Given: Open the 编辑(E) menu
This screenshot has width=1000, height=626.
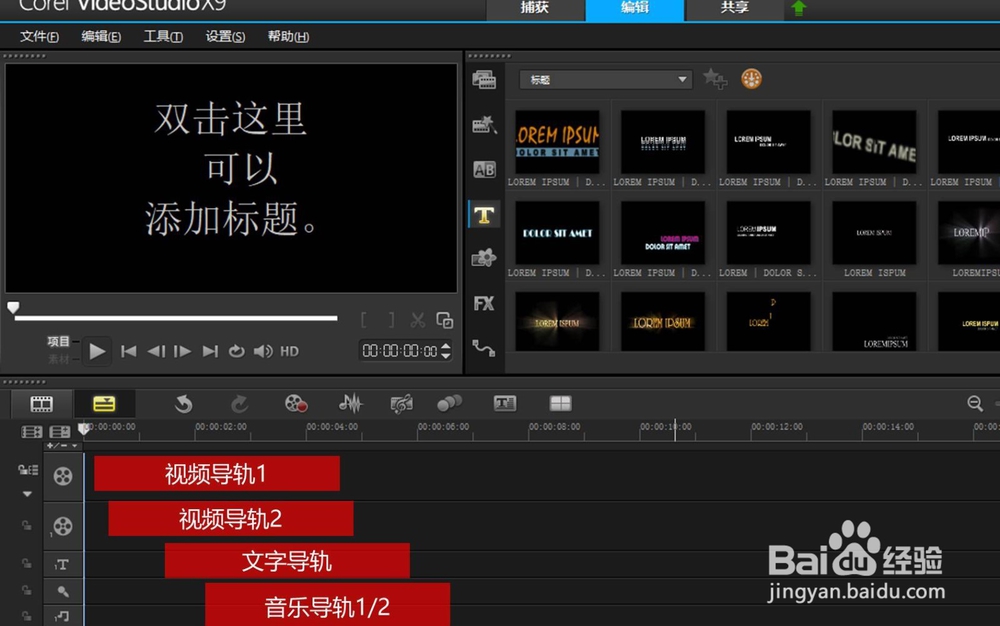Looking at the screenshot, I should pyautogui.click(x=101, y=36).
